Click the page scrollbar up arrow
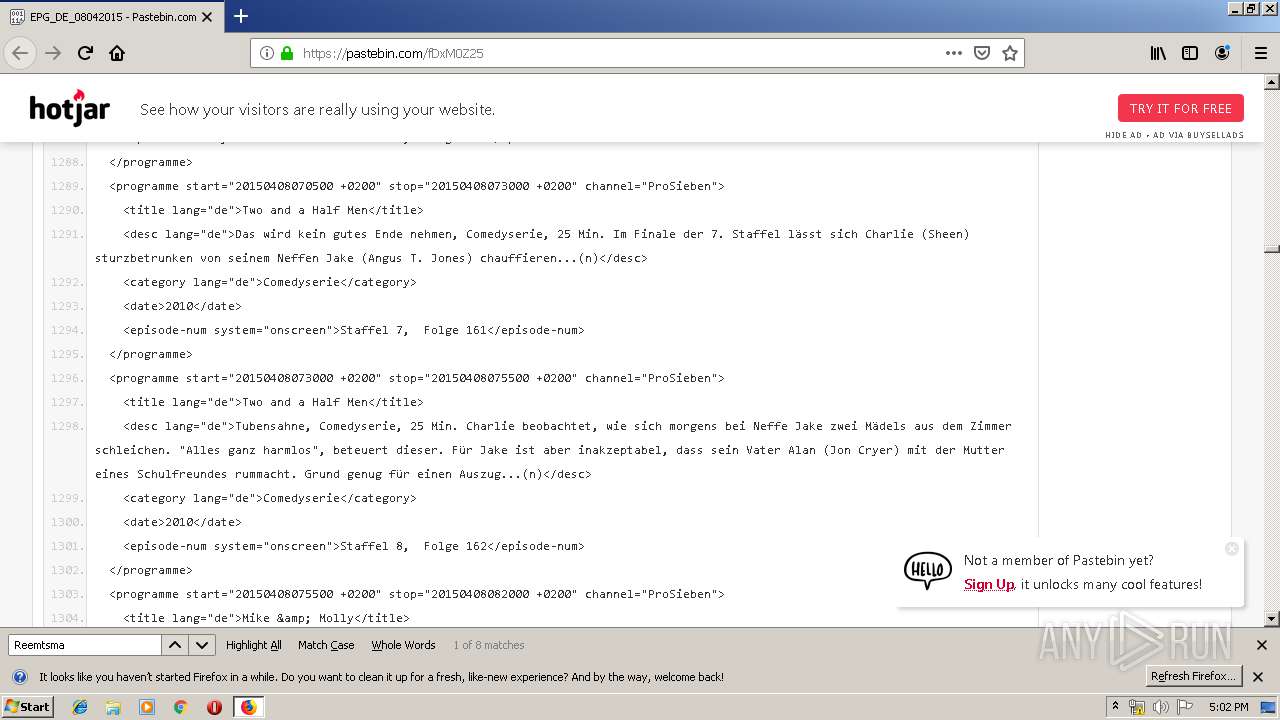The width and height of the screenshot is (1280, 720). pyautogui.click(x=1272, y=82)
